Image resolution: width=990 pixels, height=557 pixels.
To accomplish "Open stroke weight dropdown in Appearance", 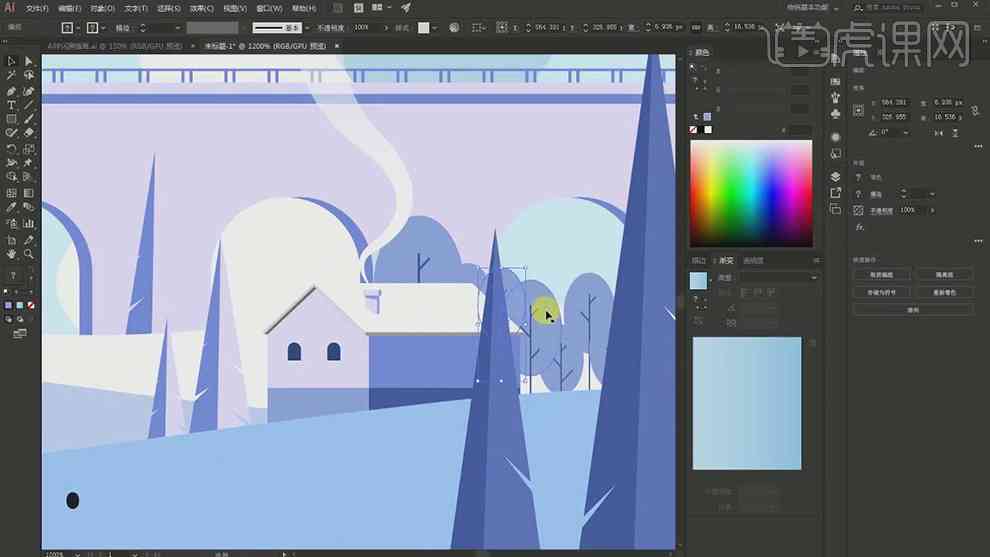I will (932, 194).
